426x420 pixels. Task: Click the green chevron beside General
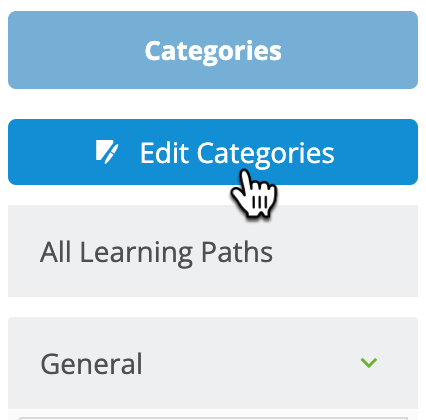(x=369, y=363)
